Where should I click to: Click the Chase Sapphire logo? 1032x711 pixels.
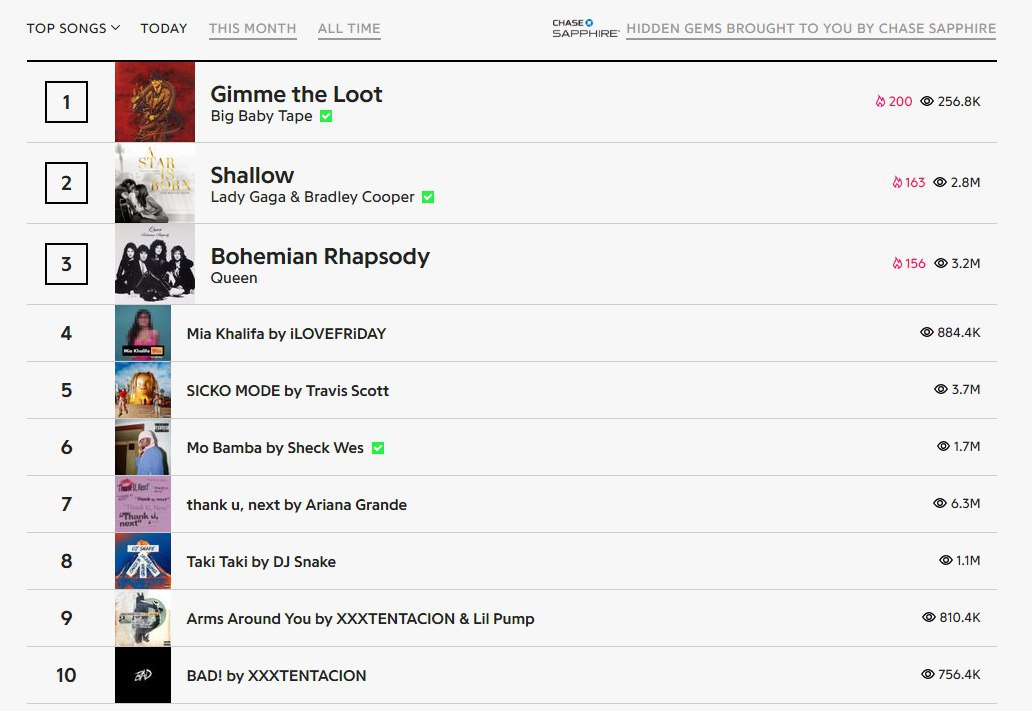pos(585,28)
